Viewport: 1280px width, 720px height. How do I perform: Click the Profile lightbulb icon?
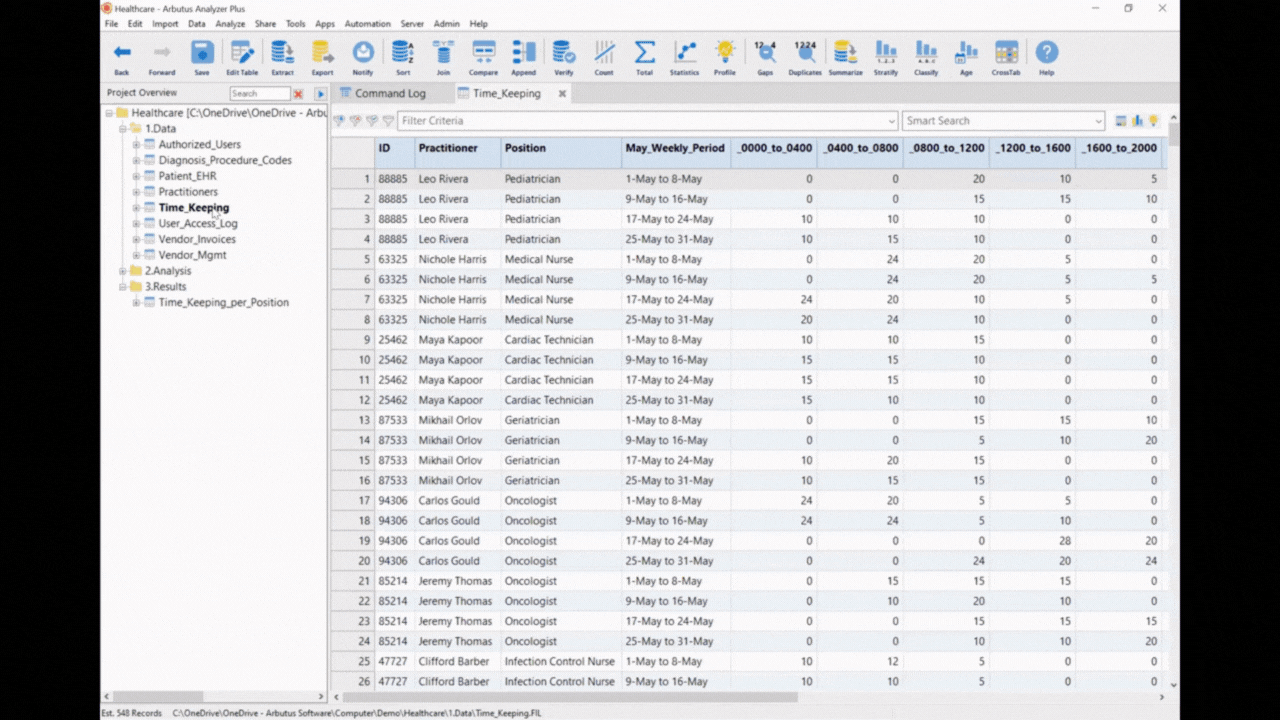pos(725,57)
